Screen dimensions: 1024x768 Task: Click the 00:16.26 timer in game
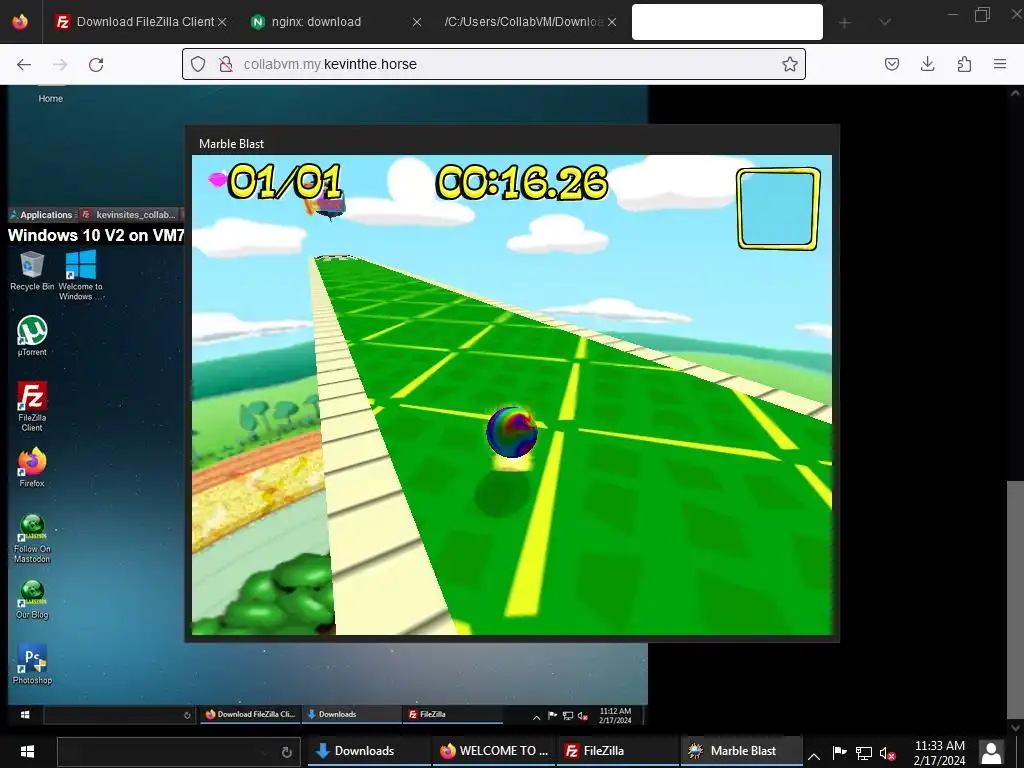pyautogui.click(x=522, y=182)
